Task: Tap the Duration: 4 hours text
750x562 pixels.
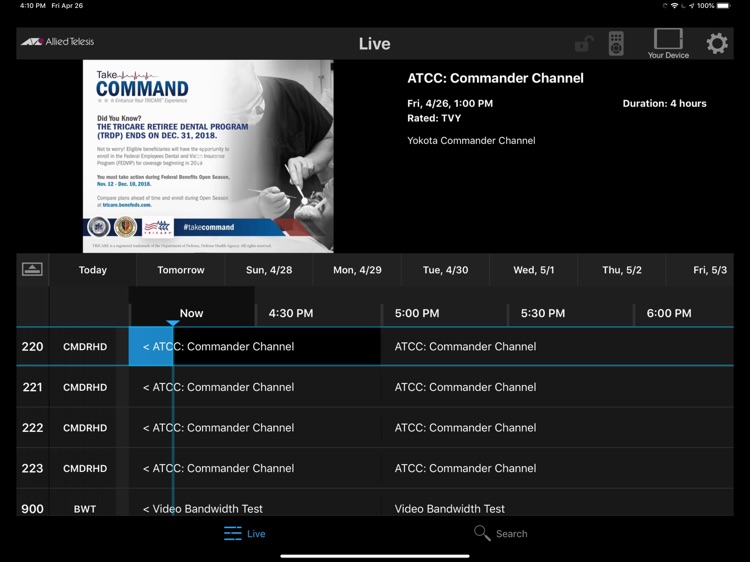Action: click(x=664, y=104)
